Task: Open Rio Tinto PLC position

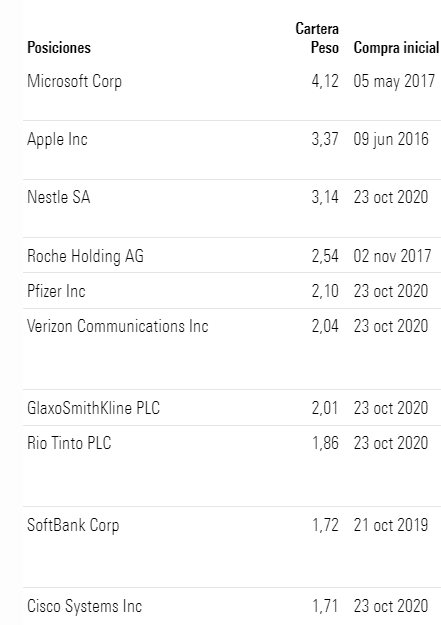Action: 69,443
